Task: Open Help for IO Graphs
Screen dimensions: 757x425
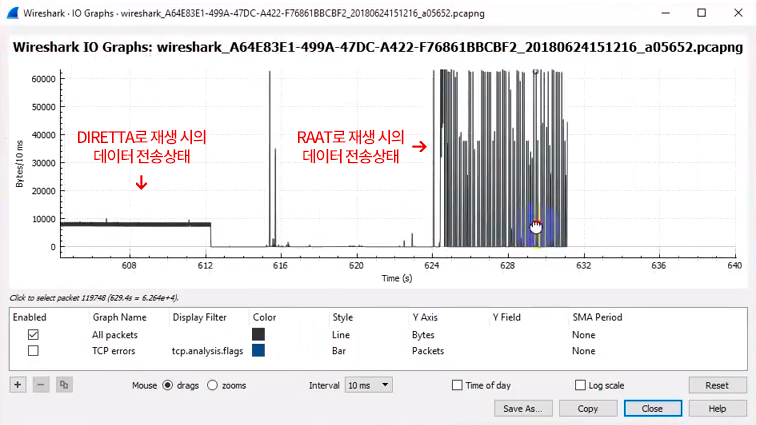Action: [x=717, y=409]
